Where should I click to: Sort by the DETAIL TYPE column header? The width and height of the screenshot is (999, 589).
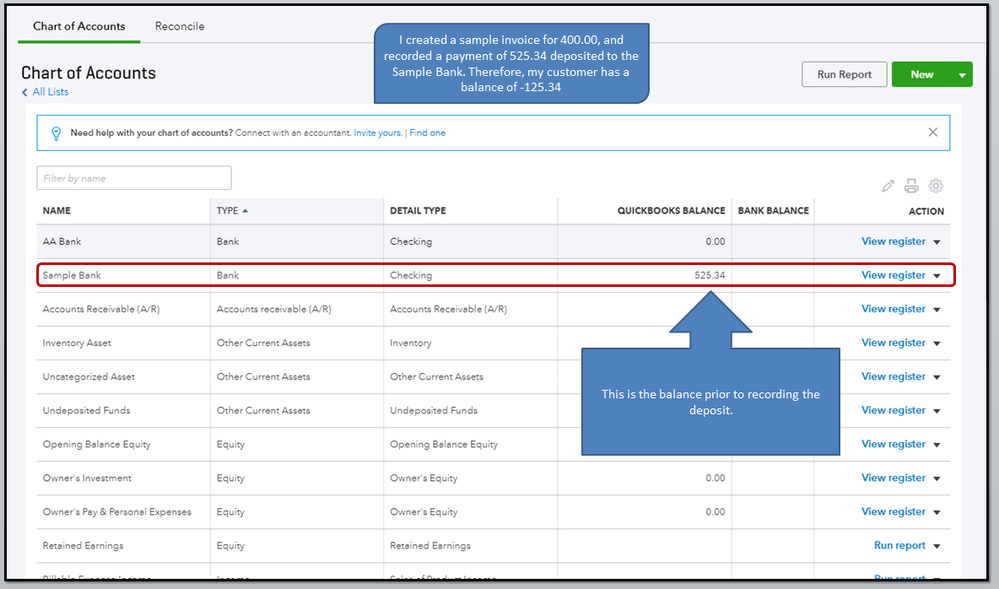pos(418,211)
